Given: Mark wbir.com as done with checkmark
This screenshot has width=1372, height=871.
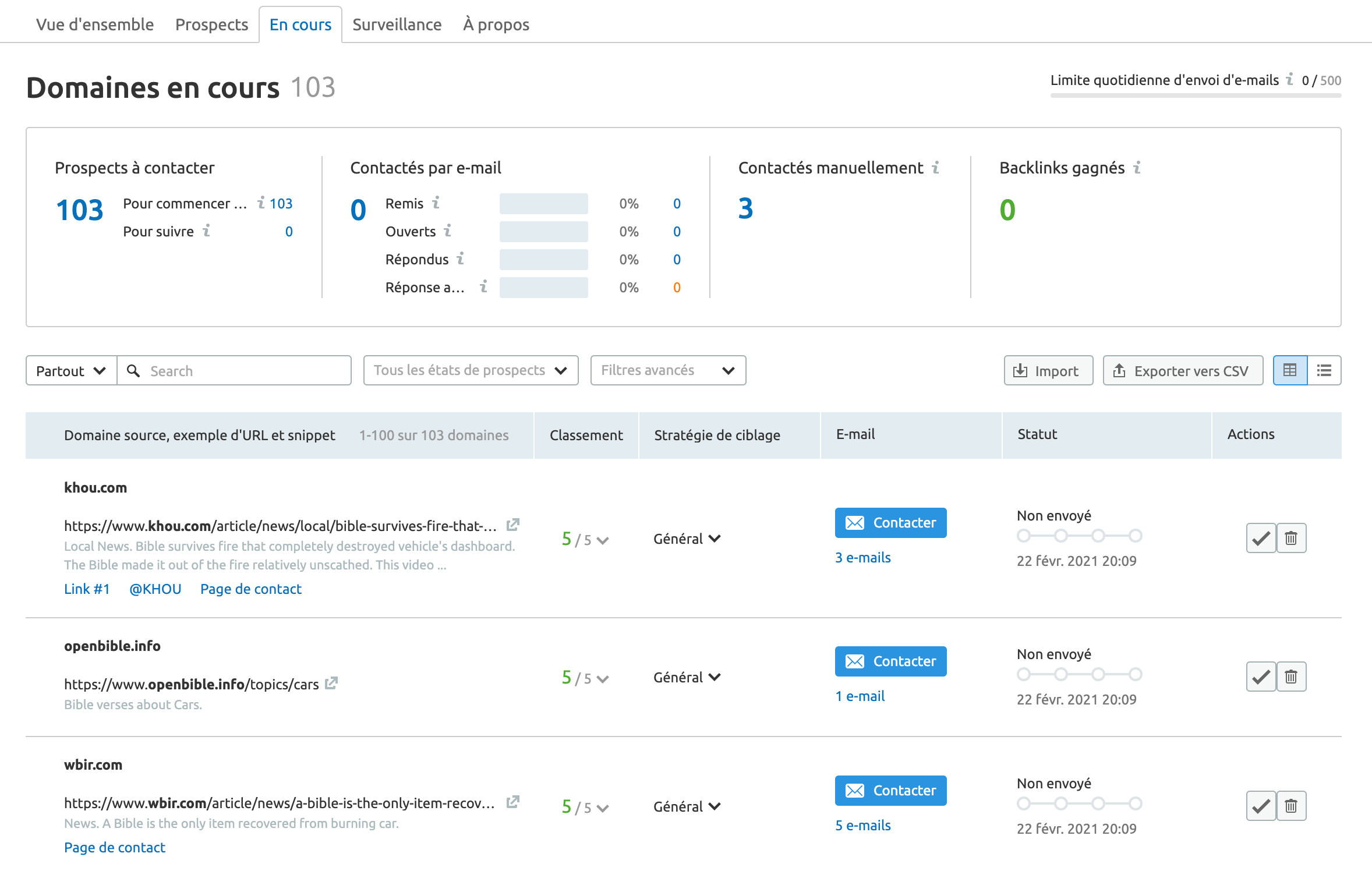Looking at the screenshot, I should click(x=1261, y=806).
